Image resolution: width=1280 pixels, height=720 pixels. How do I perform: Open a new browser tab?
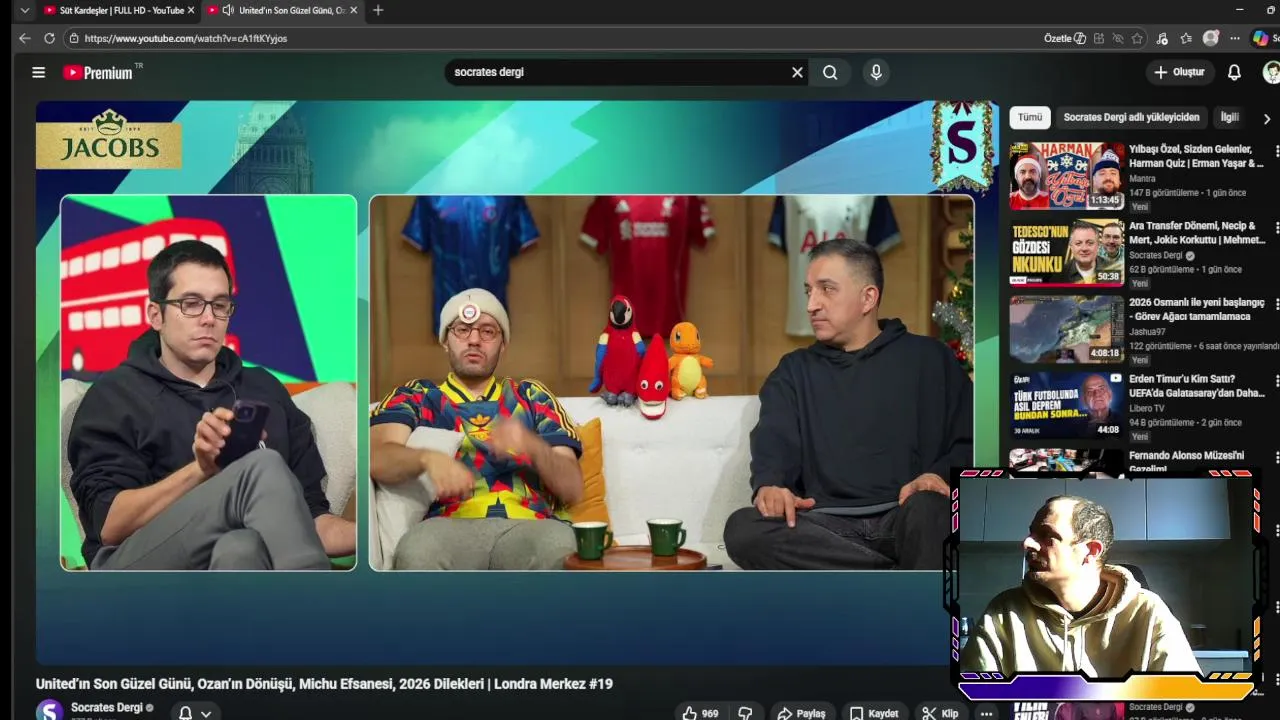tap(377, 10)
